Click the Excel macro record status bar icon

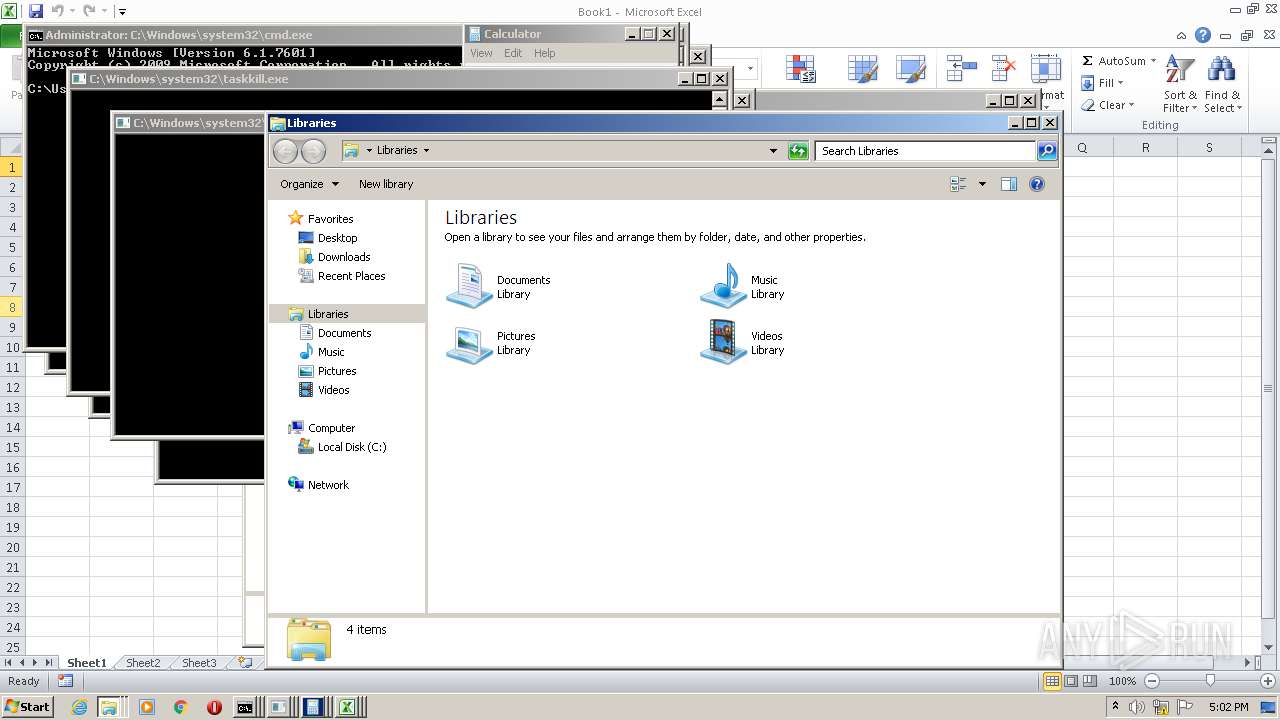coord(65,681)
